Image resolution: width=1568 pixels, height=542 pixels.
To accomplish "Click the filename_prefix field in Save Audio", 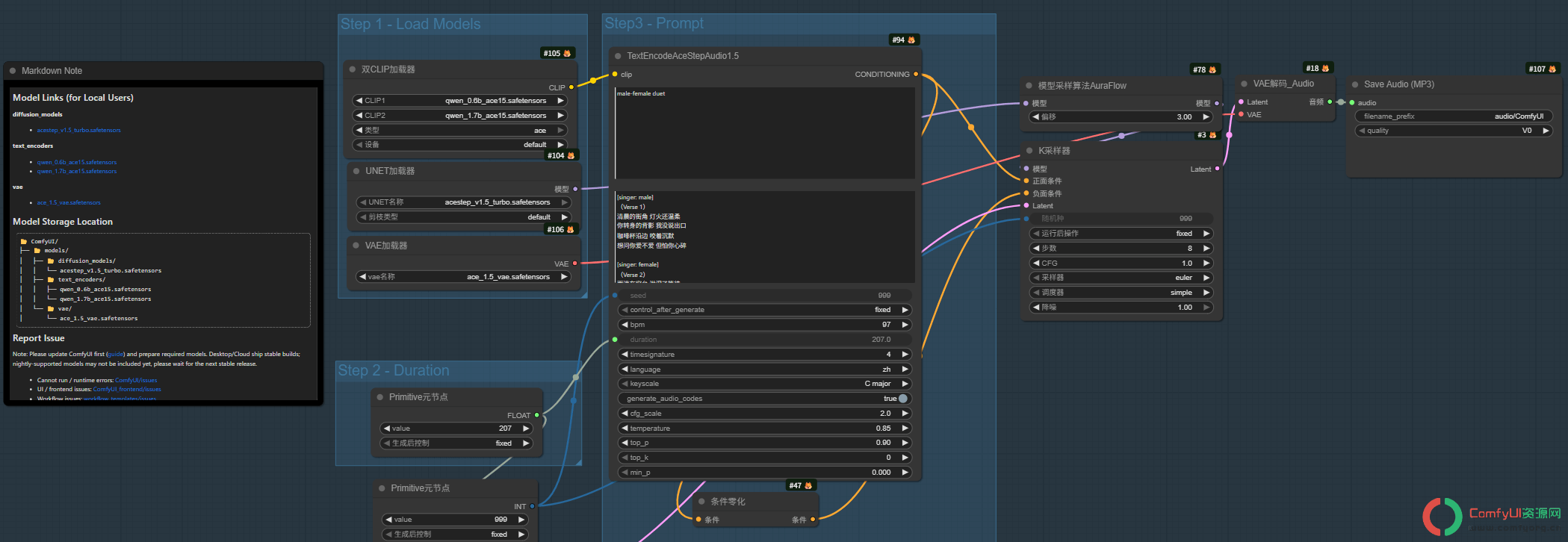I will (x=1454, y=116).
